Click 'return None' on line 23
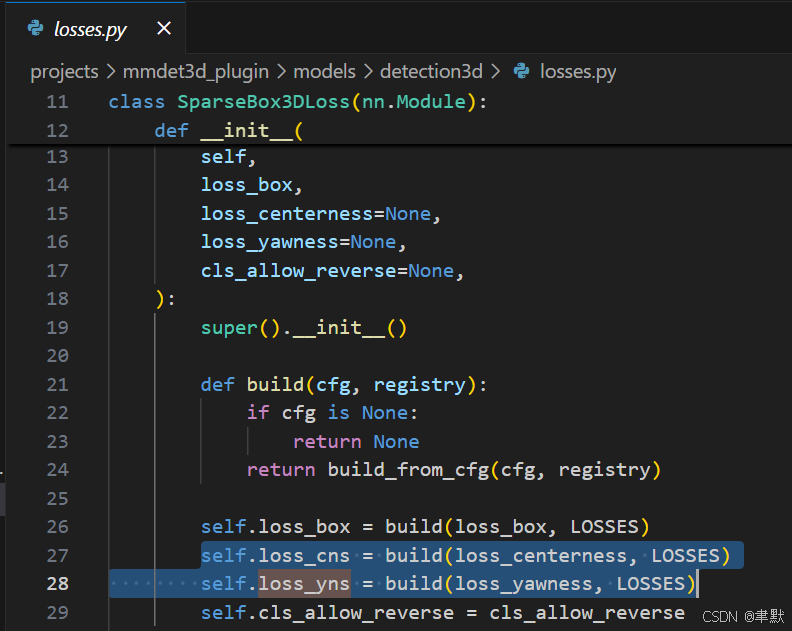The image size is (792, 631). 356,442
